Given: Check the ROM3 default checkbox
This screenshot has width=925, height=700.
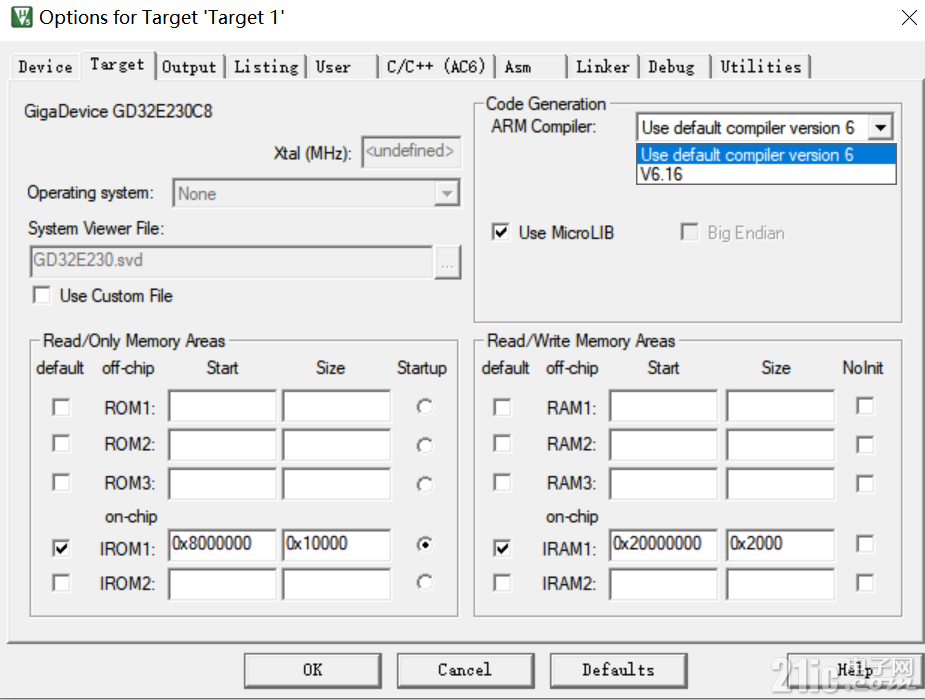Looking at the screenshot, I should [x=61, y=482].
